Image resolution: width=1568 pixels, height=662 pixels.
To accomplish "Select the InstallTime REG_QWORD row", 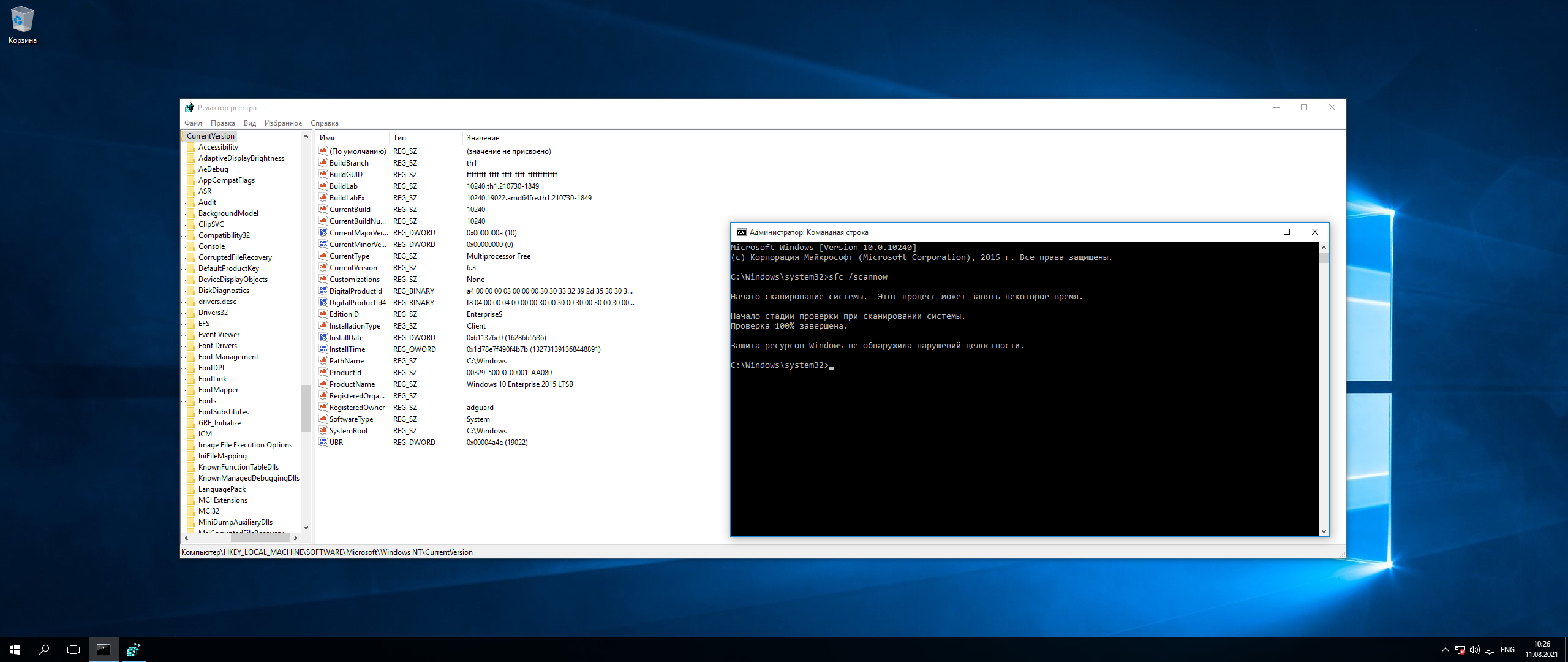I will click(478, 349).
